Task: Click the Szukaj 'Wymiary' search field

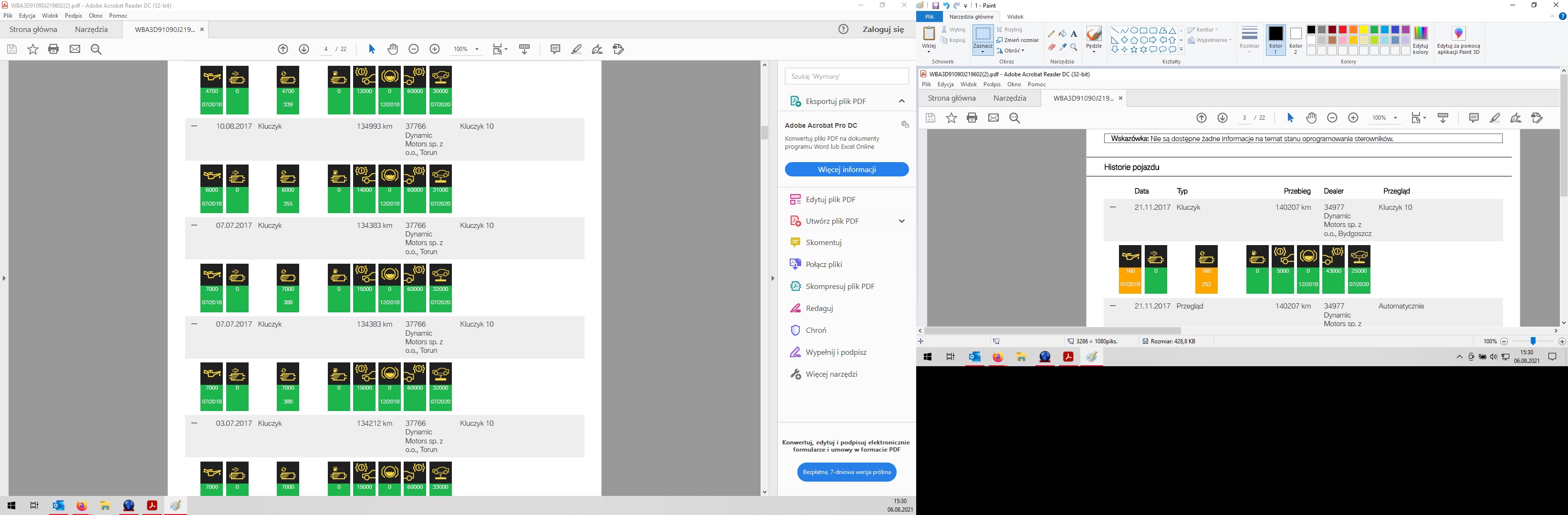Action: pos(847,76)
